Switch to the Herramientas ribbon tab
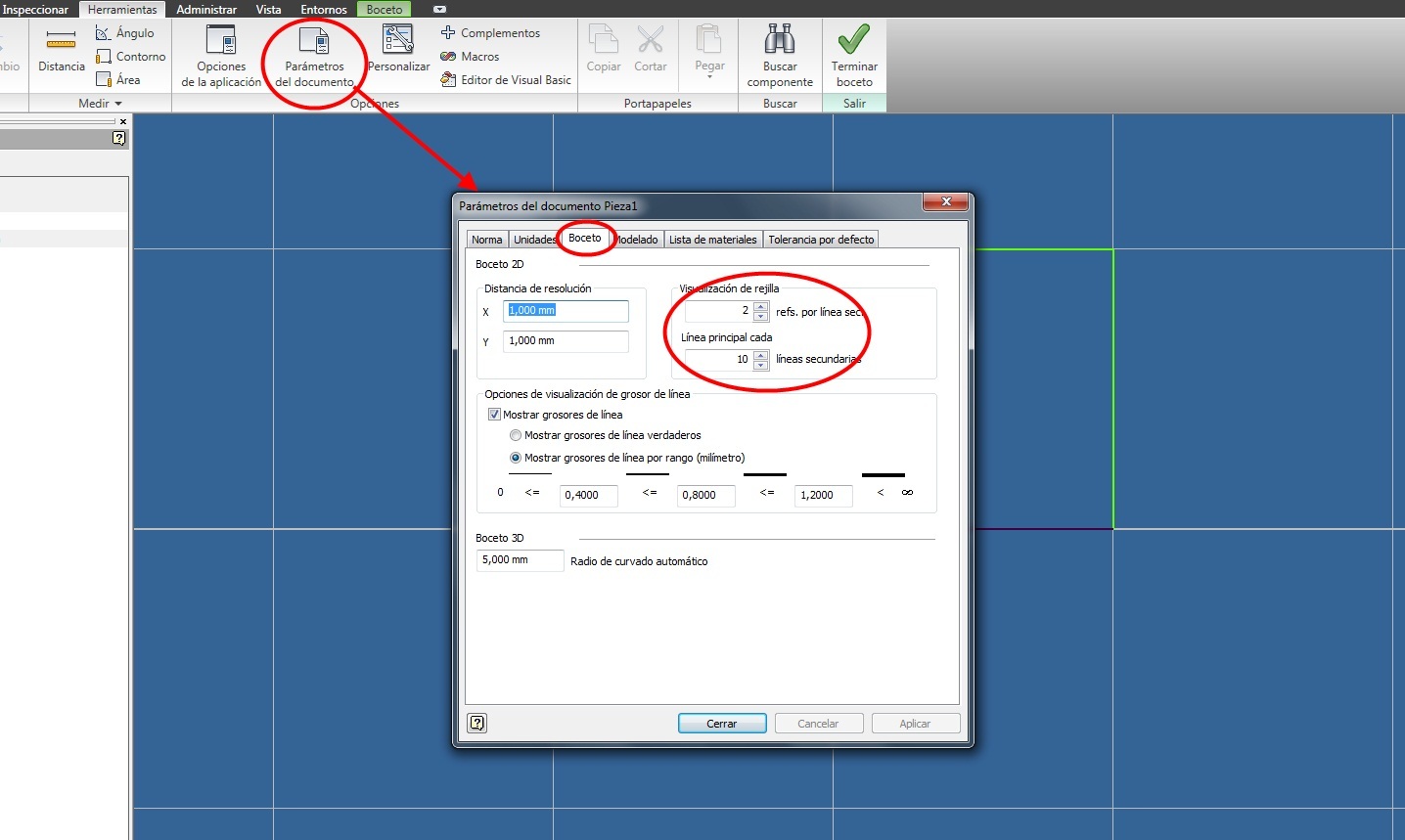The image size is (1405, 840). (122, 10)
